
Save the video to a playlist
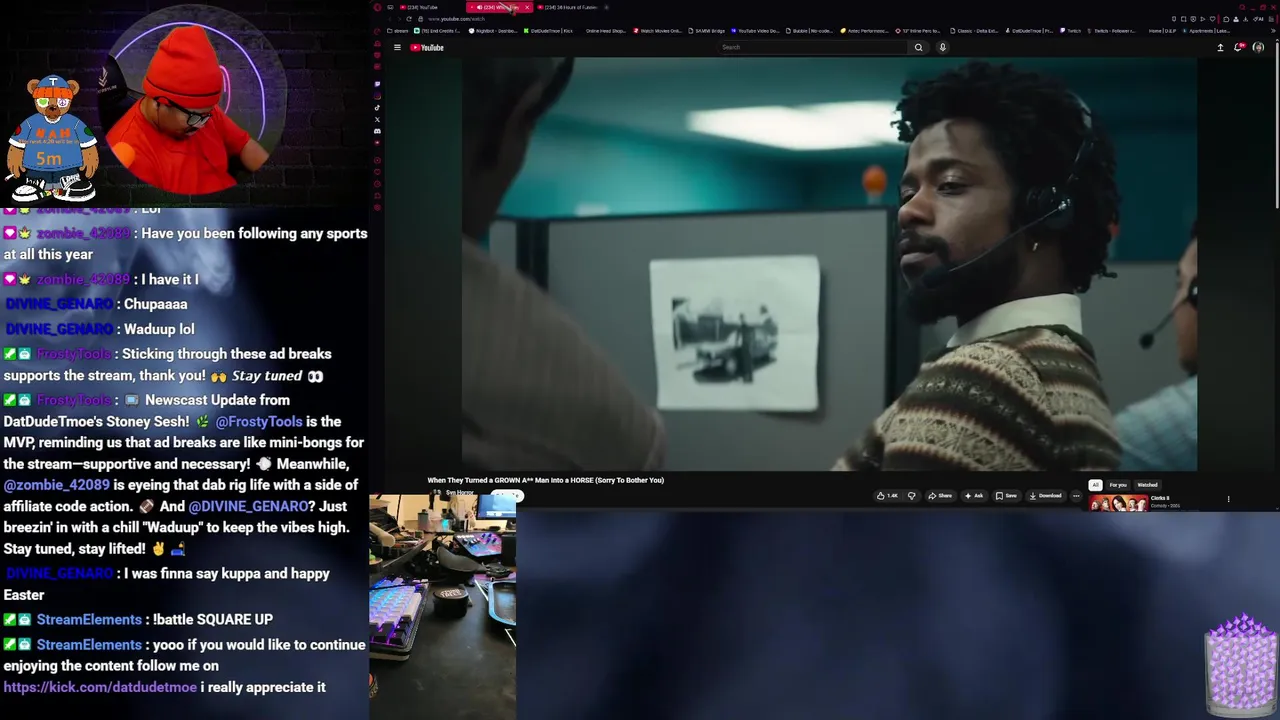[x=1006, y=496]
